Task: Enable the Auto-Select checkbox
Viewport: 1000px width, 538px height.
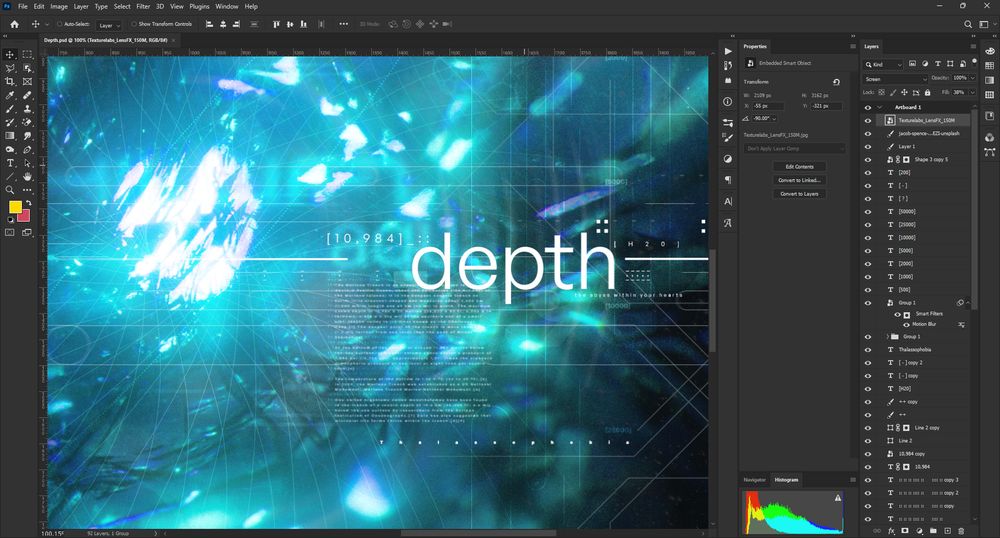Action: 60,24
